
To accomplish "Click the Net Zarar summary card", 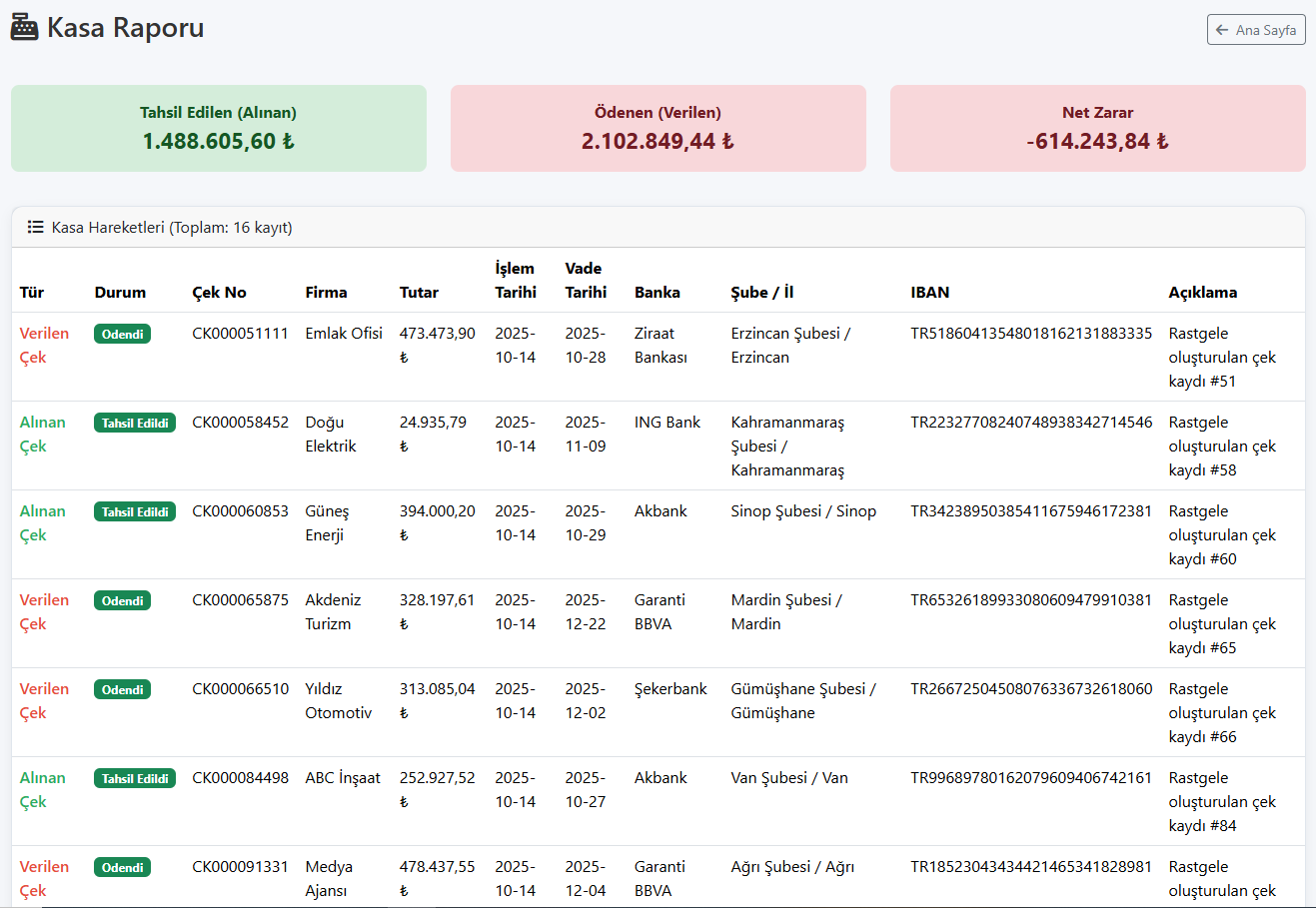I will pos(1097,128).
